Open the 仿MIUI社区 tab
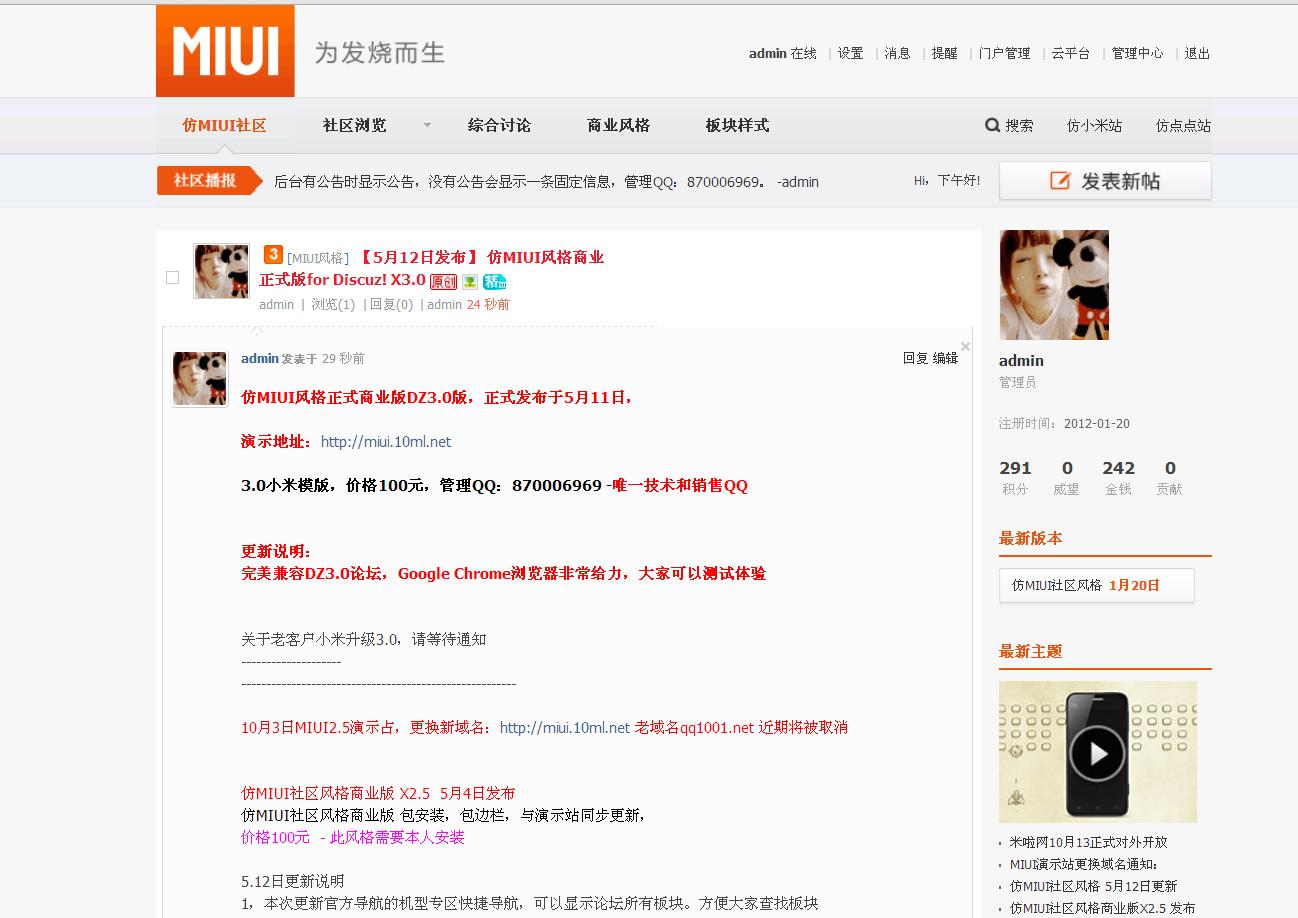 [224, 125]
